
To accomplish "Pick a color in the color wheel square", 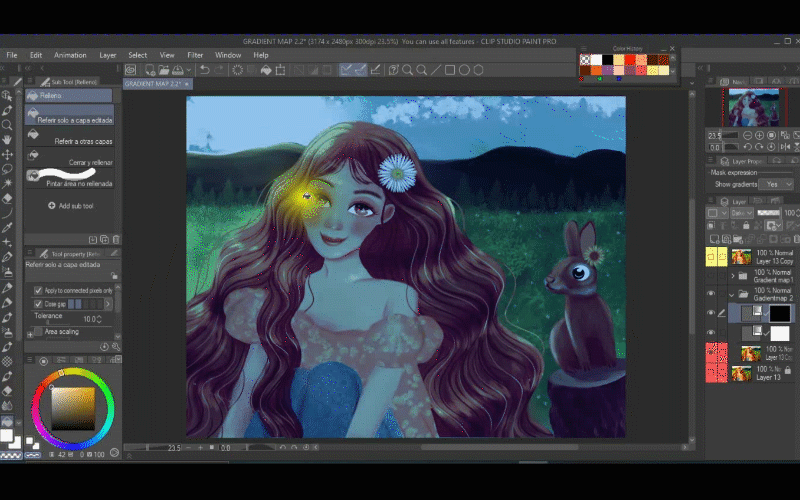I will point(72,406).
